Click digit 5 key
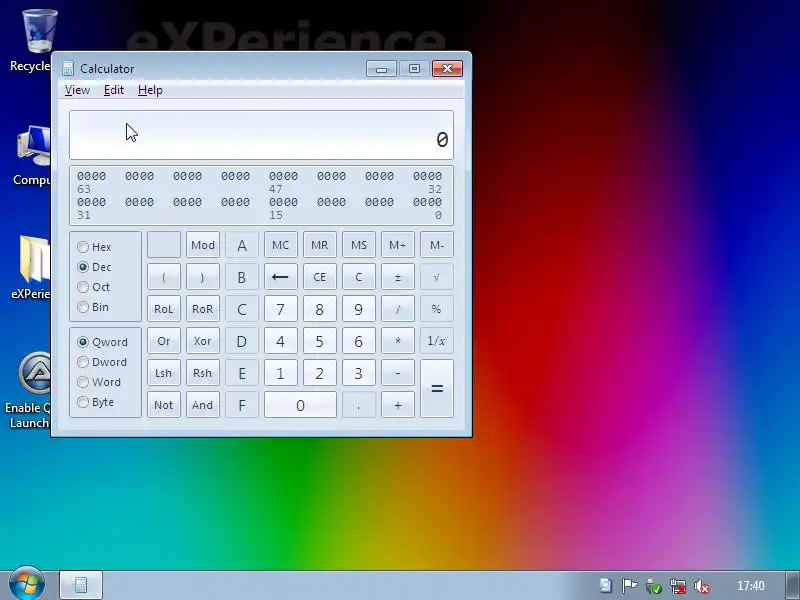800x600 pixels. (320, 341)
